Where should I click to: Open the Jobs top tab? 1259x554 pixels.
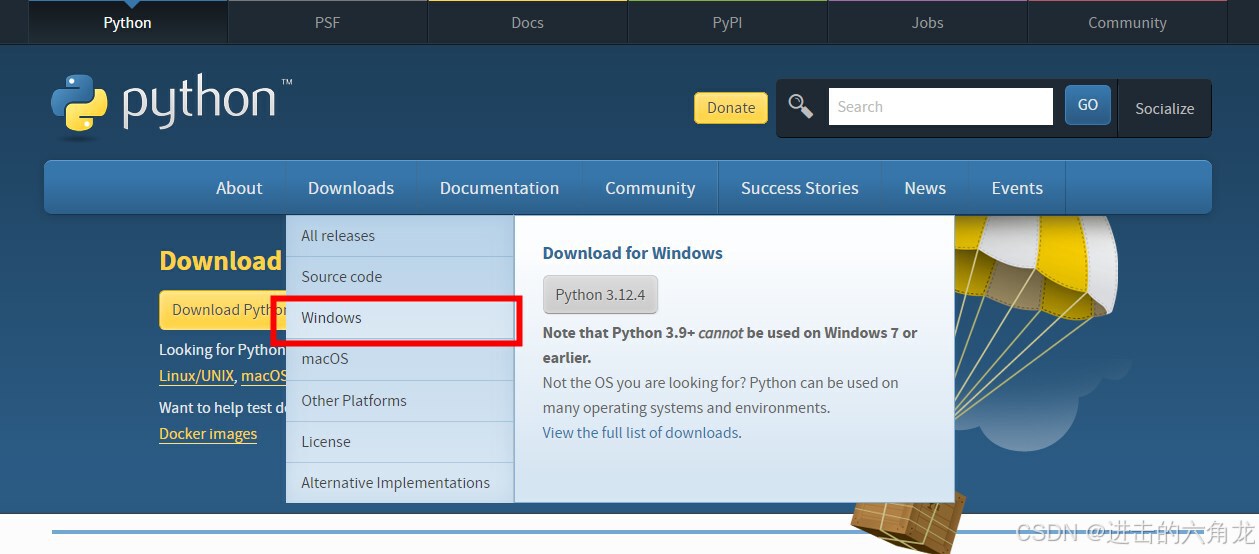[928, 22]
